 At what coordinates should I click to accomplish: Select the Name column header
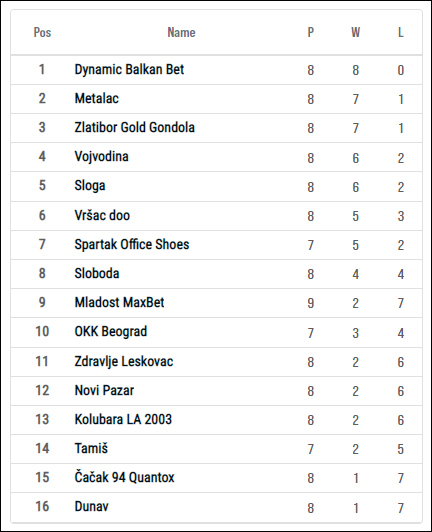coord(181,33)
